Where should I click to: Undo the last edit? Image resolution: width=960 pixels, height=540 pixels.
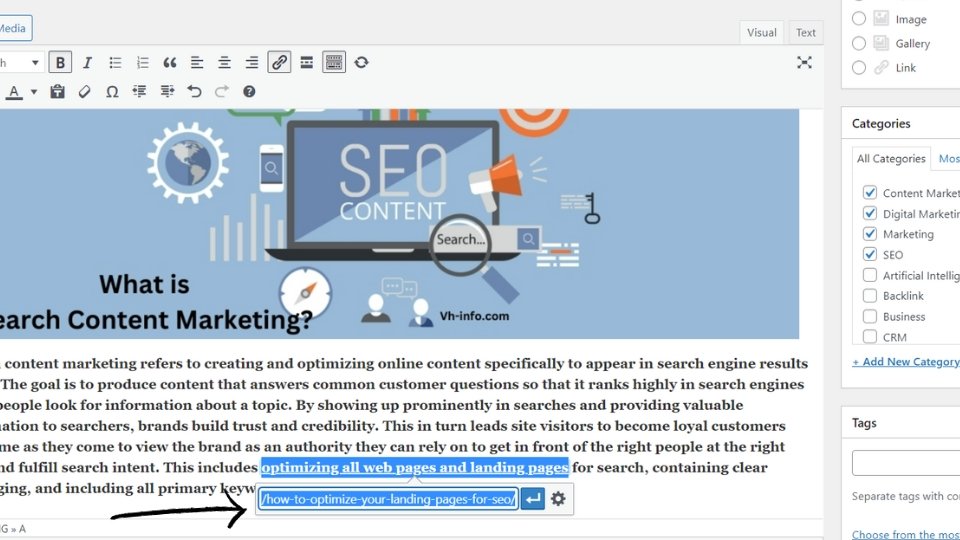pyautogui.click(x=194, y=92)
